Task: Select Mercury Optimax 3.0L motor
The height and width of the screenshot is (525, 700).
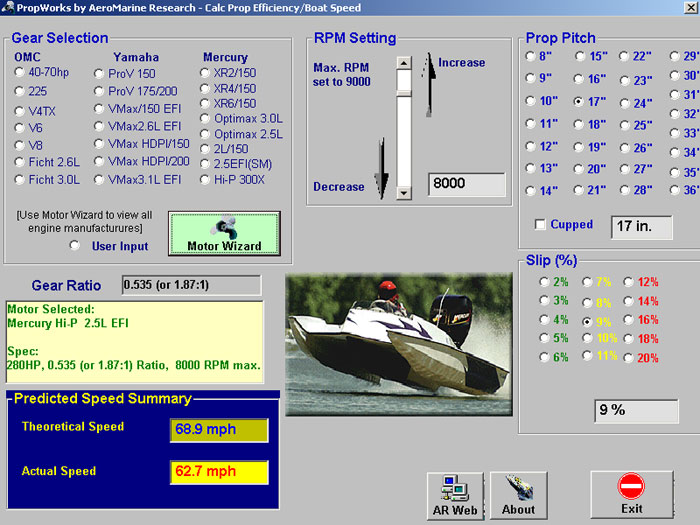Action: coord(204,119)
